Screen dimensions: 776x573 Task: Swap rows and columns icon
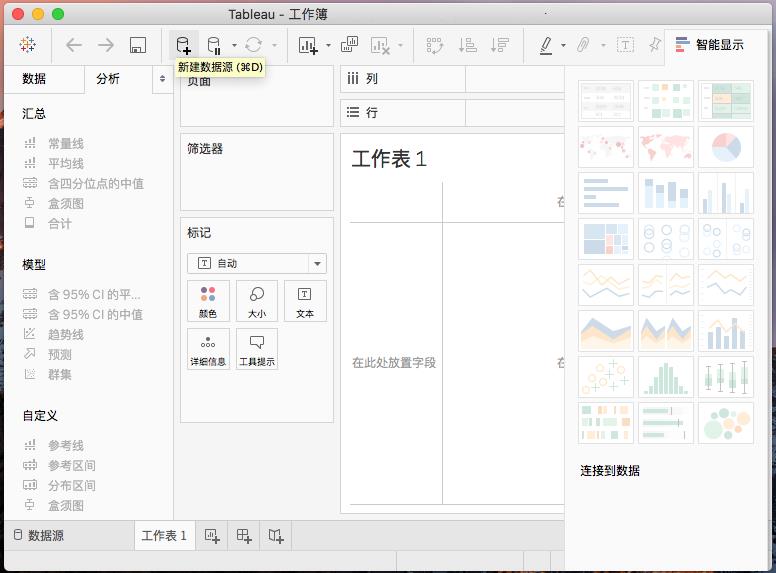[x=435, y=46]
